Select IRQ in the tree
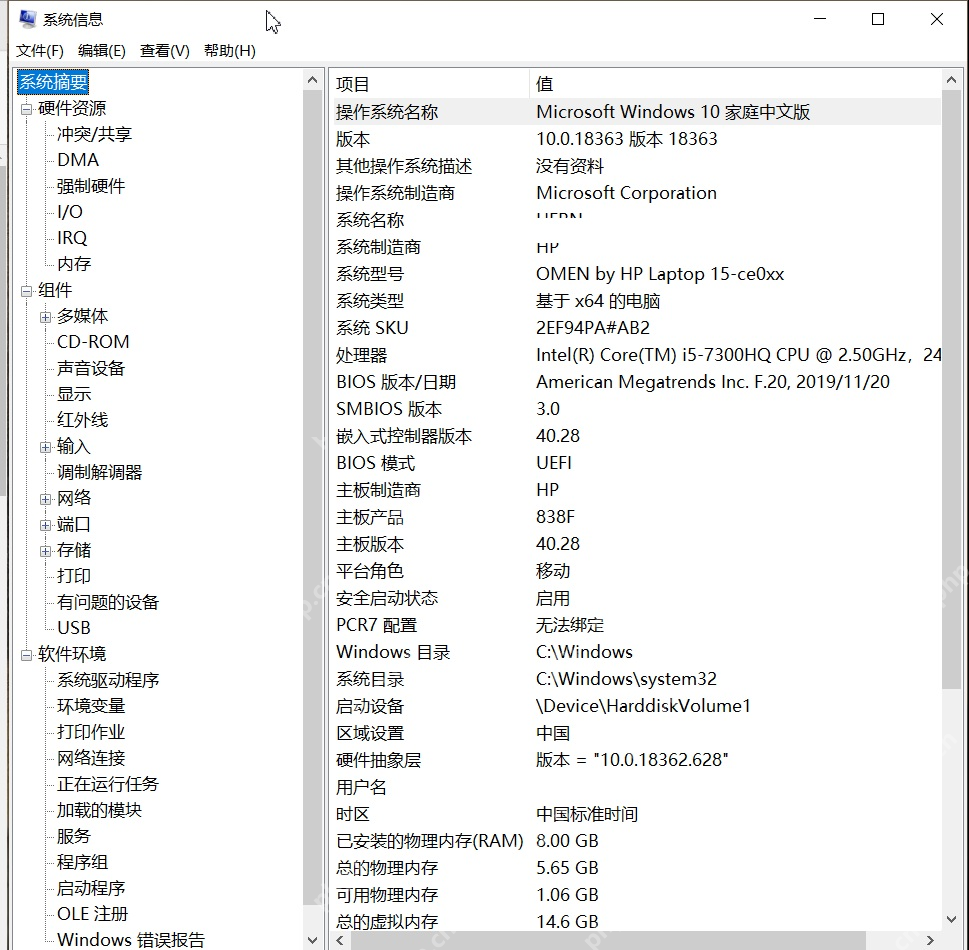 tap(72, 238)
